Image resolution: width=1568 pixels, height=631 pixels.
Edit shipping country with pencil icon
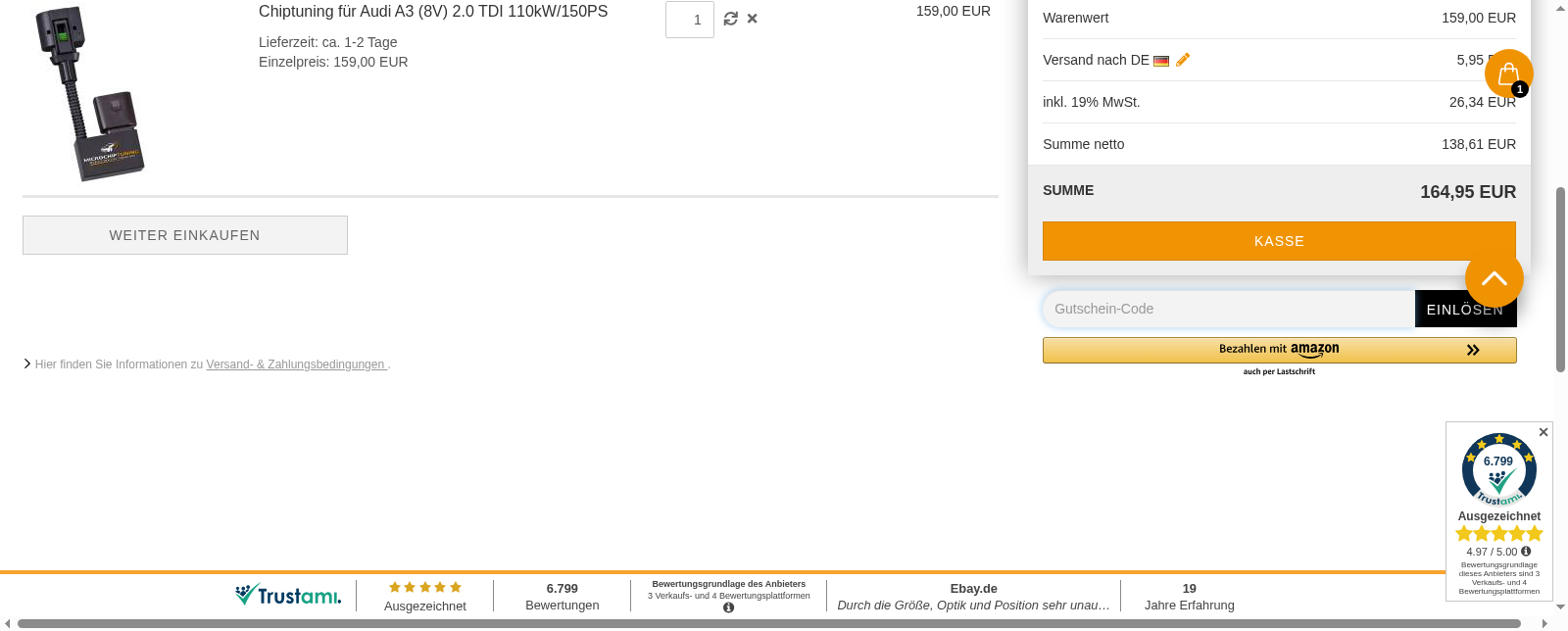[x=1183, y=60]
